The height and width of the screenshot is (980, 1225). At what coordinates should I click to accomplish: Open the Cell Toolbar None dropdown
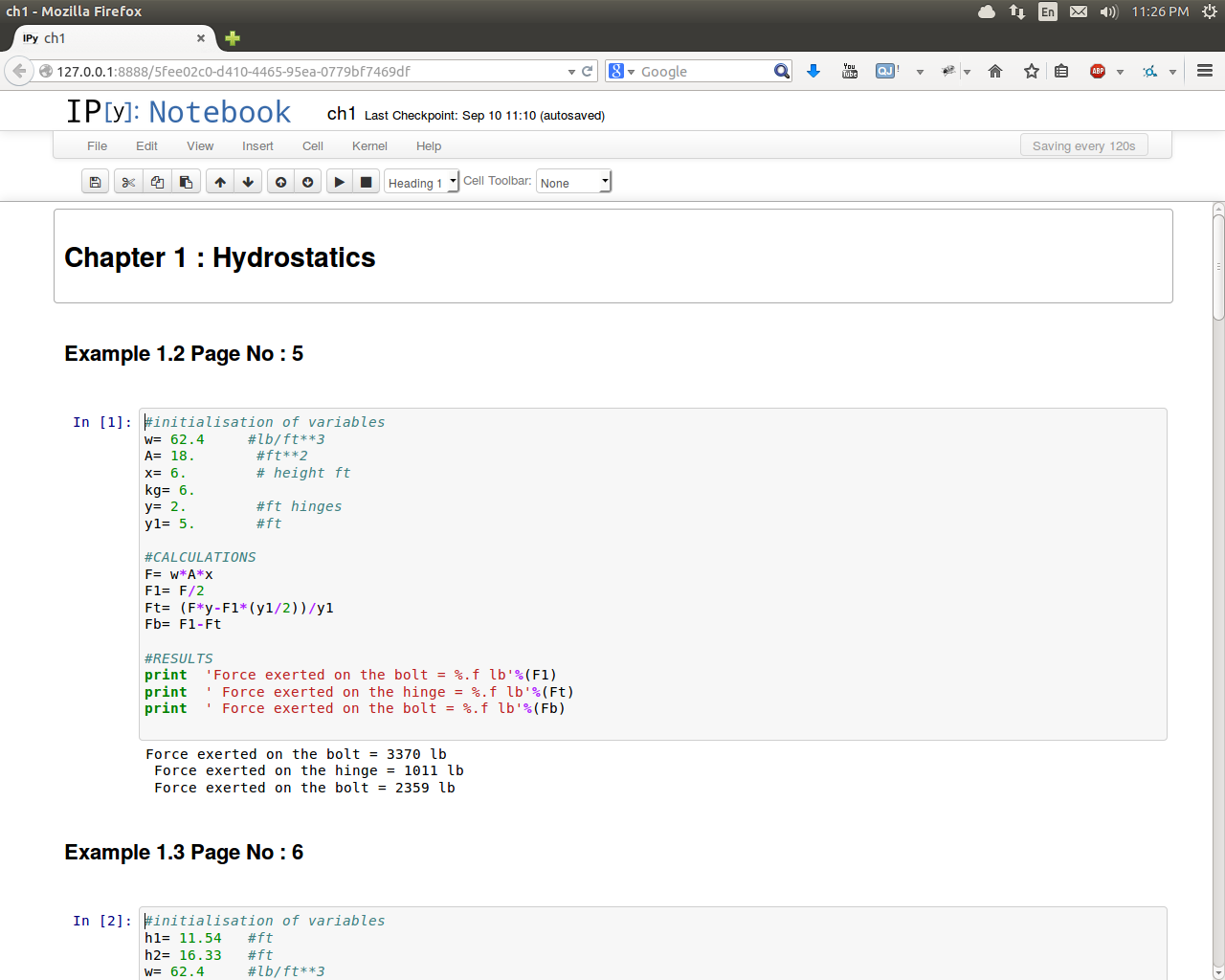click(572, 182)
